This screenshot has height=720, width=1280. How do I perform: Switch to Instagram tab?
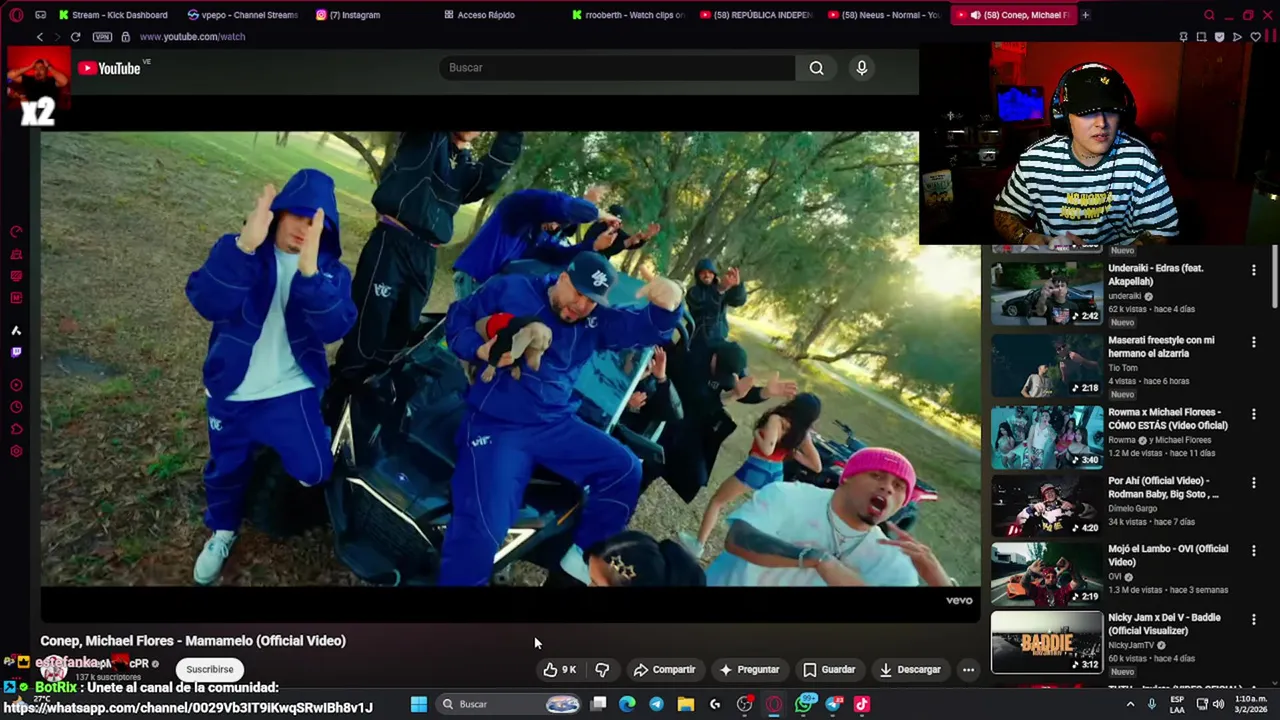[x=348, y=15]
